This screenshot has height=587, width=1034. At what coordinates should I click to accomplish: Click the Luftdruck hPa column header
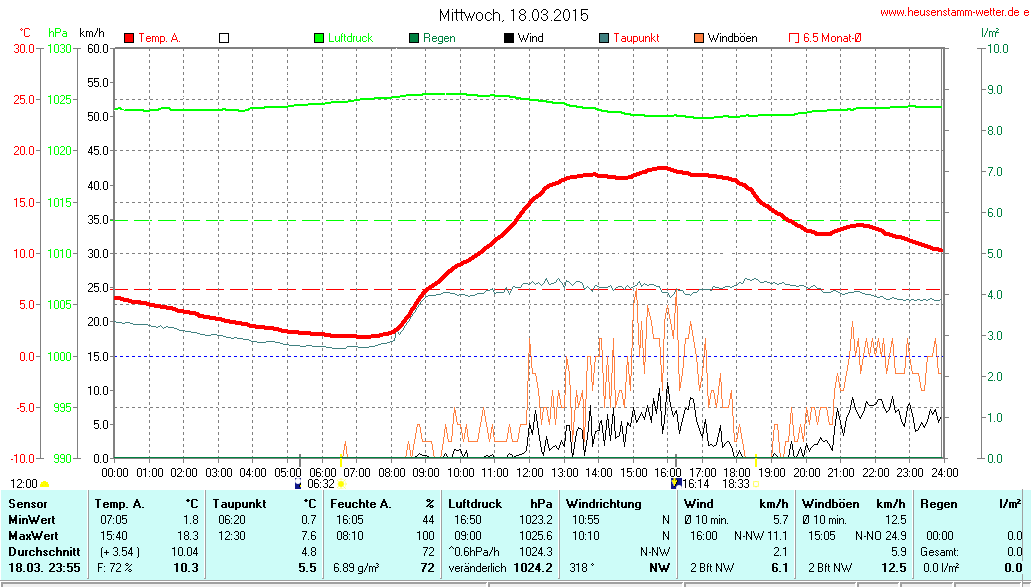(x=500, y=503)
